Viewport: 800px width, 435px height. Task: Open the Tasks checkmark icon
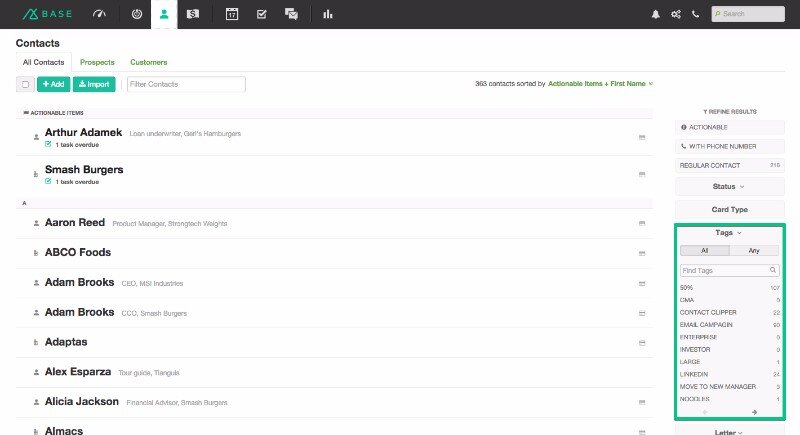point(261,14)
